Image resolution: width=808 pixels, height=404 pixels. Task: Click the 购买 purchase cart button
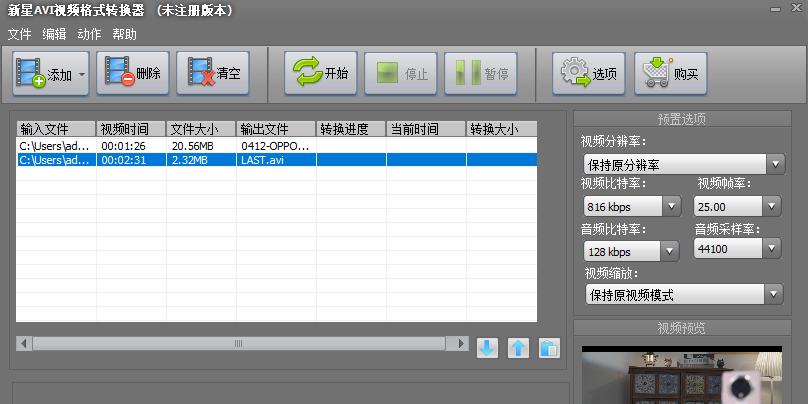pyautogui.click(x=670, y=74)
